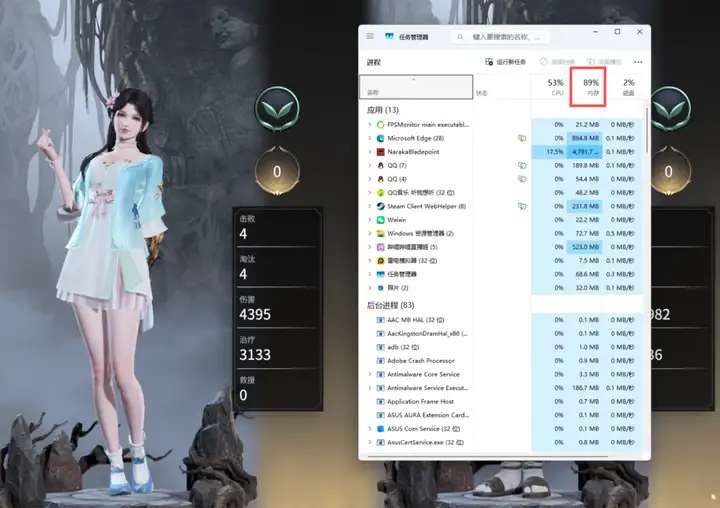Click the 4395 damage stat in game
Image resolution: width=720 pixels, height=508 pixels.
pyautogui.click(x=255, y=315)
